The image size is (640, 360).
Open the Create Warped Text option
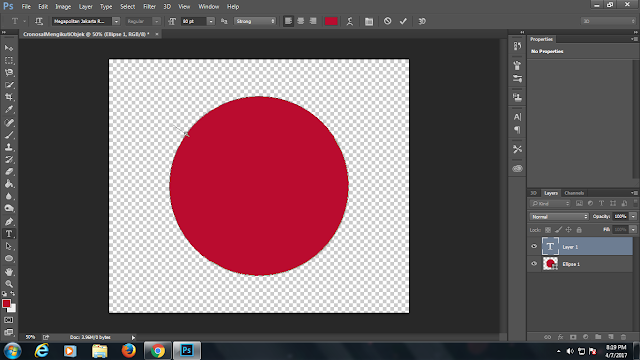click(350, 21)
